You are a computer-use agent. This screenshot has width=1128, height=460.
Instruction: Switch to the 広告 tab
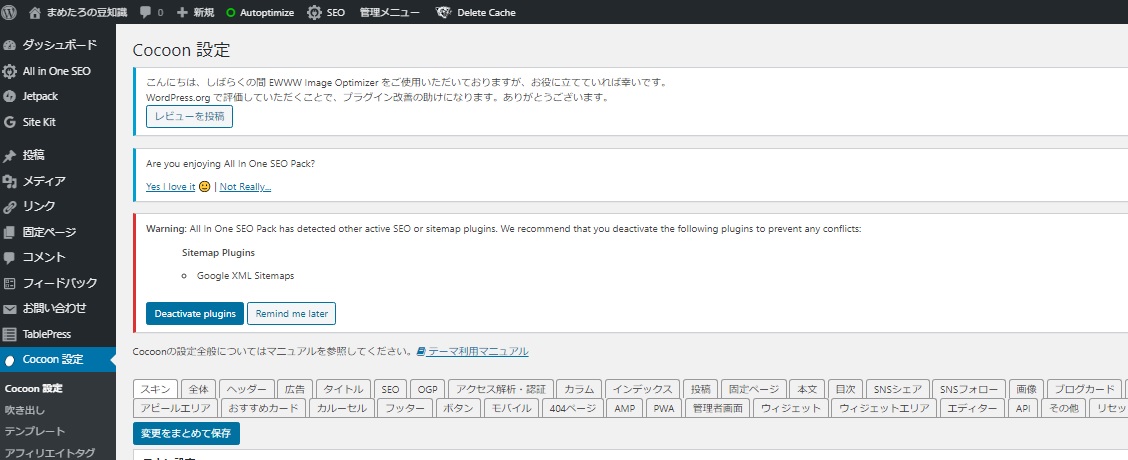295,389
